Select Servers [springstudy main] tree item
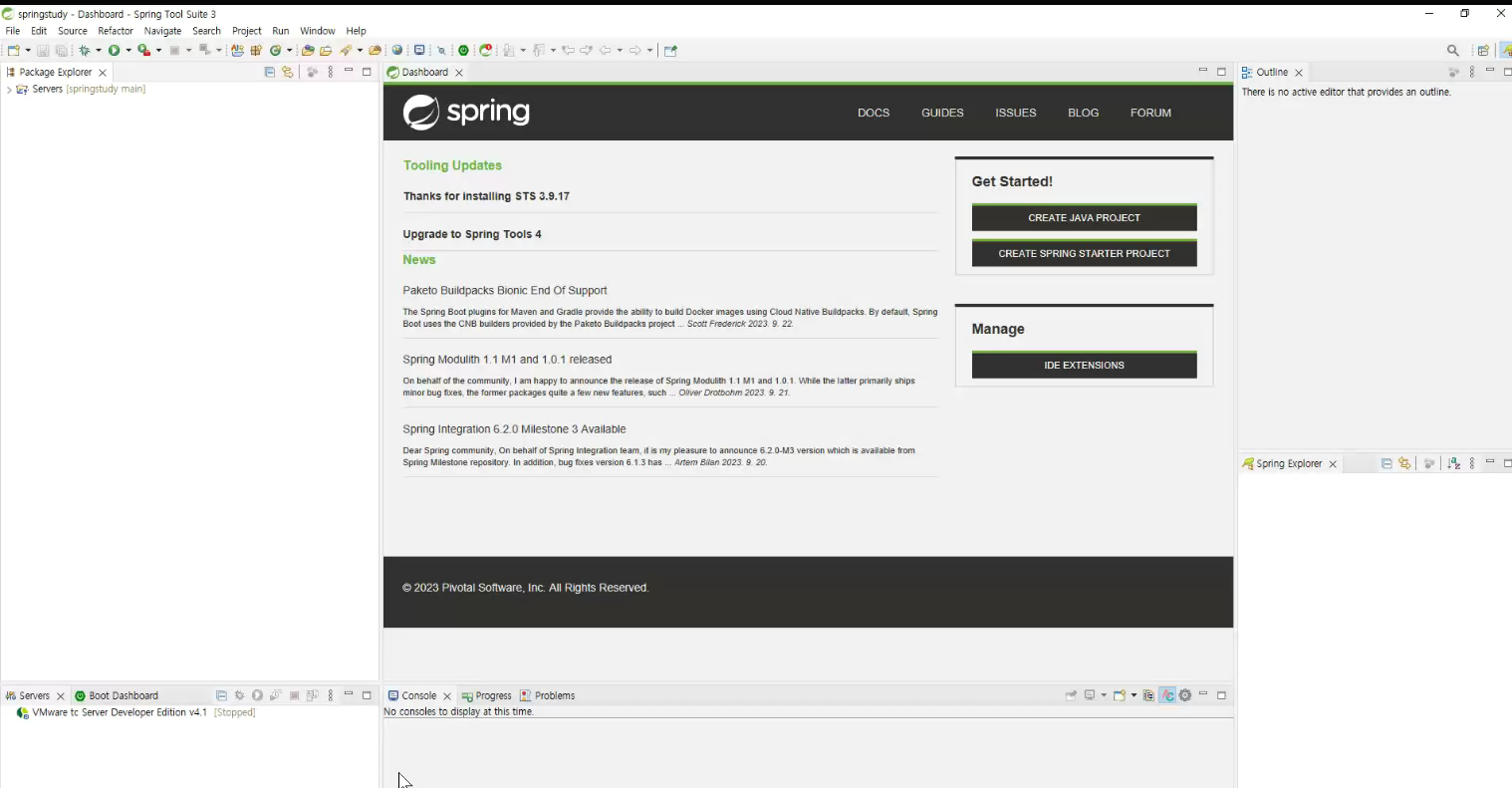This screenshot has width=1512, height=788. [x=81, y=90]
